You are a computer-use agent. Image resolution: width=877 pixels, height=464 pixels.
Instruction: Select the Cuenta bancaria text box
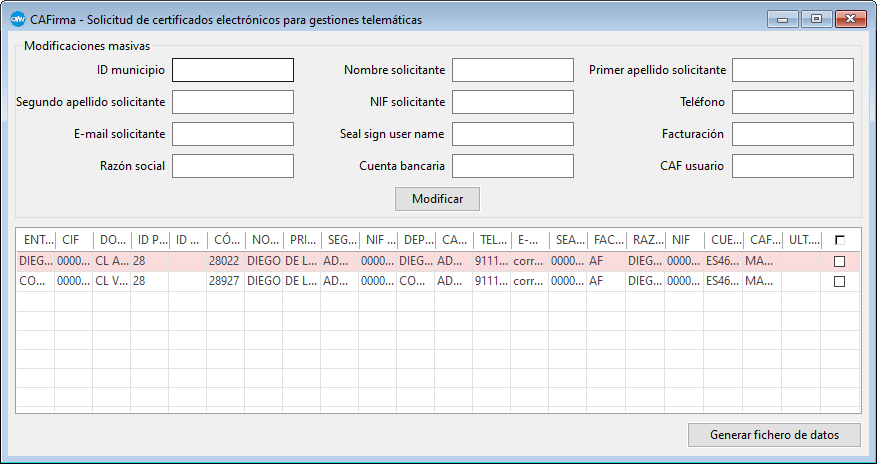point(512,166)
